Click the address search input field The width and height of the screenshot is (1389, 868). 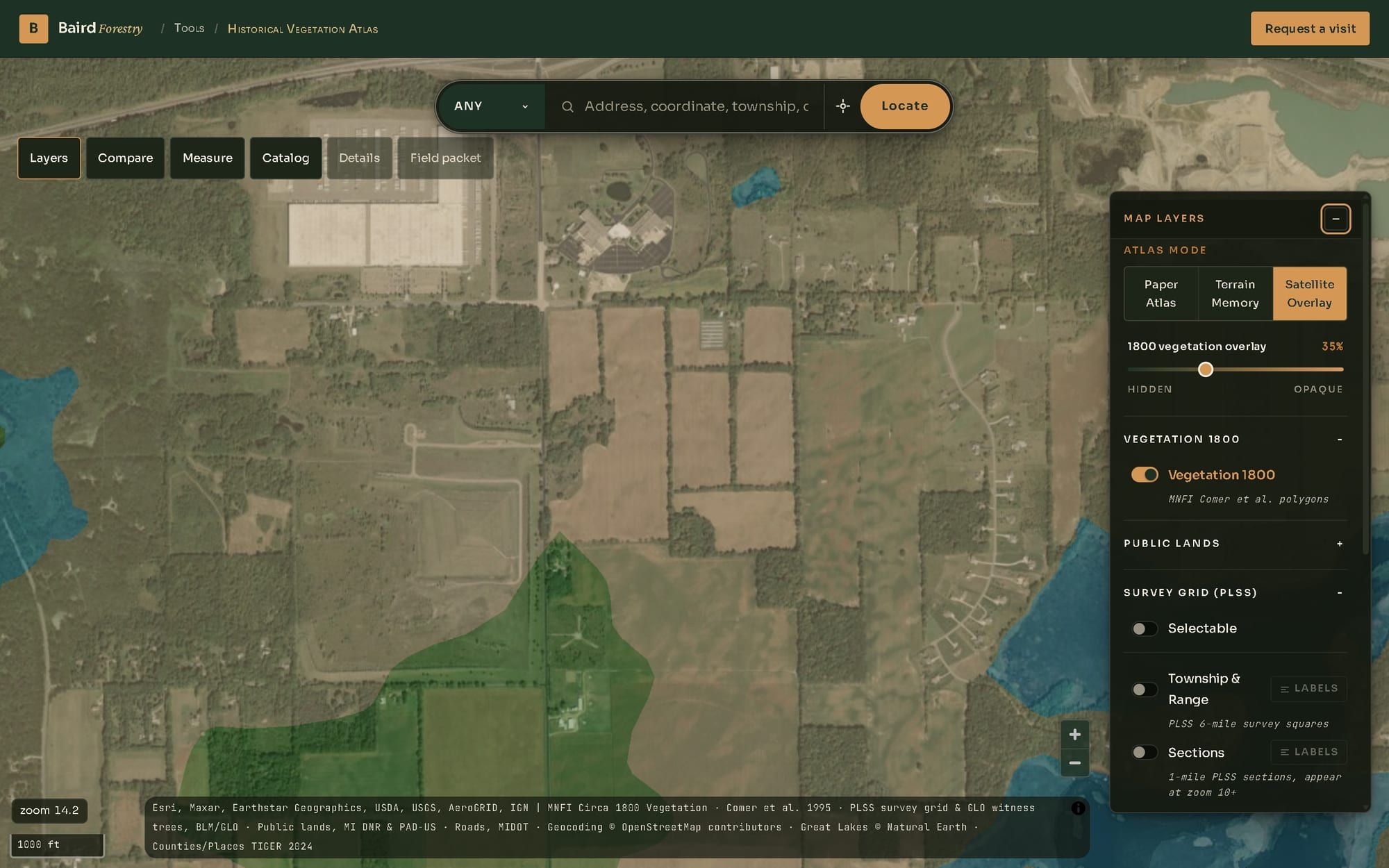pos(697,106)
